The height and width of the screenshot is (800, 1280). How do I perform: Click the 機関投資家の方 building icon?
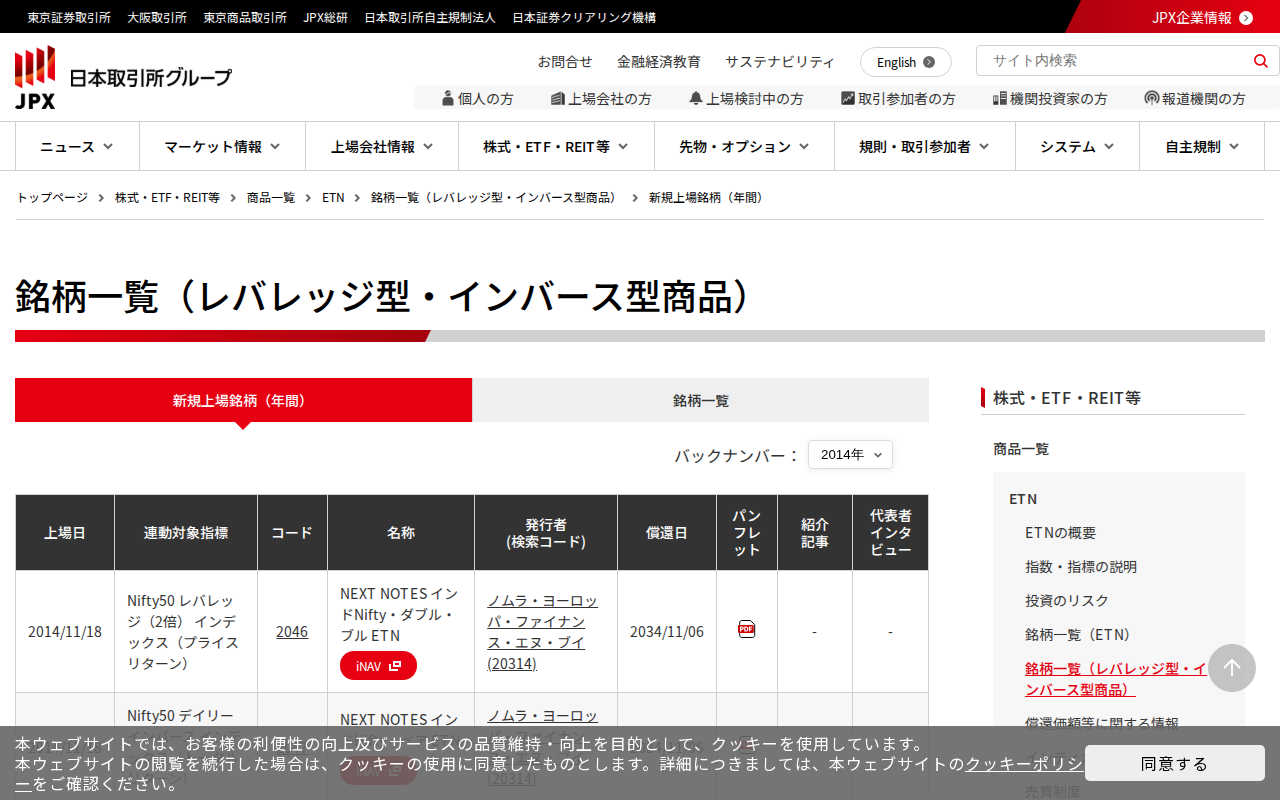[x=1000, y=98]
